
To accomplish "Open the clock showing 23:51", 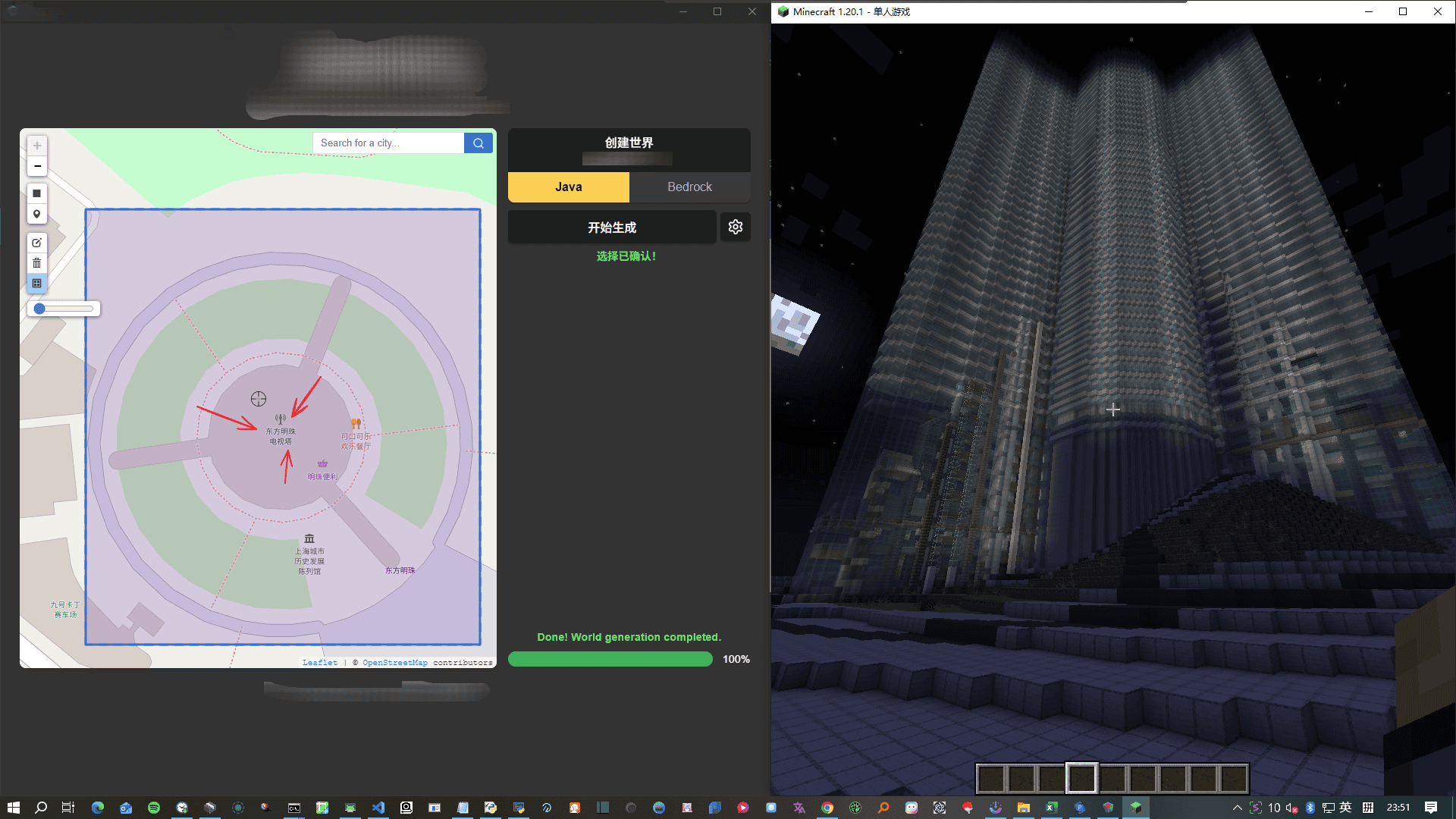I will pos(1398,808).
